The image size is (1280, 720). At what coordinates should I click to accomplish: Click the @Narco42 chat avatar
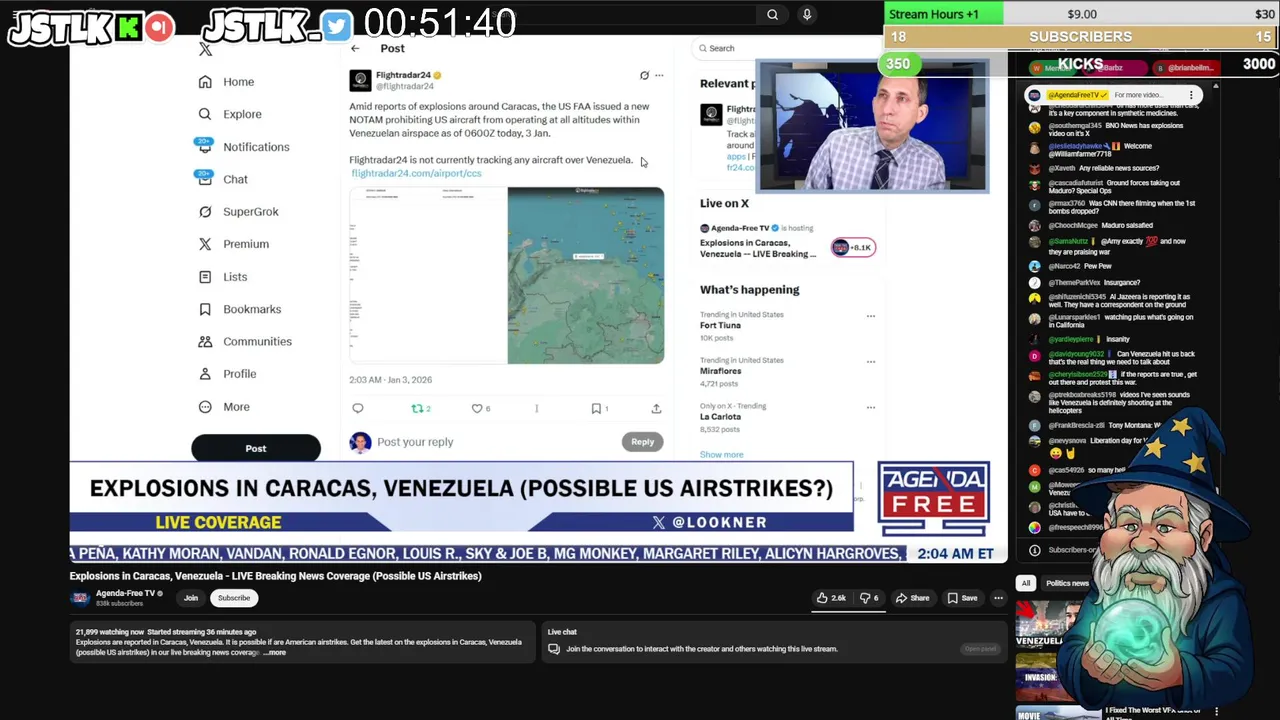1035,267
